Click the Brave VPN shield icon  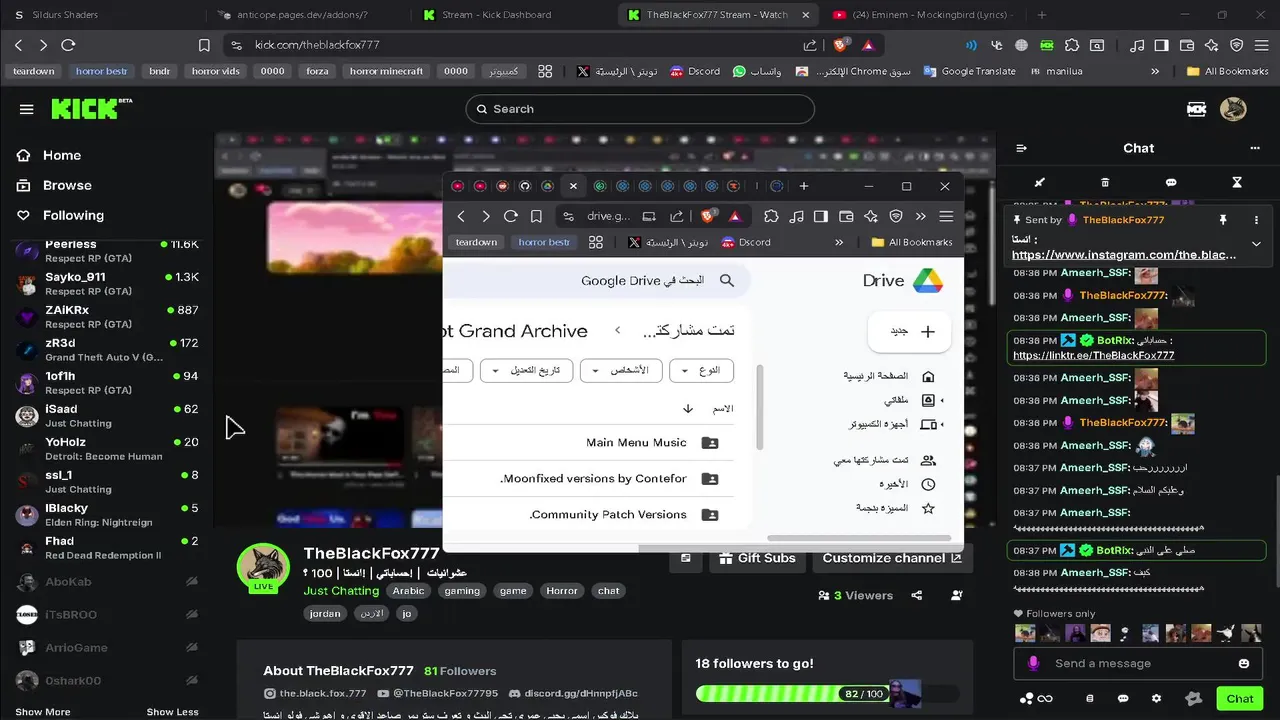coord(1237,45)
